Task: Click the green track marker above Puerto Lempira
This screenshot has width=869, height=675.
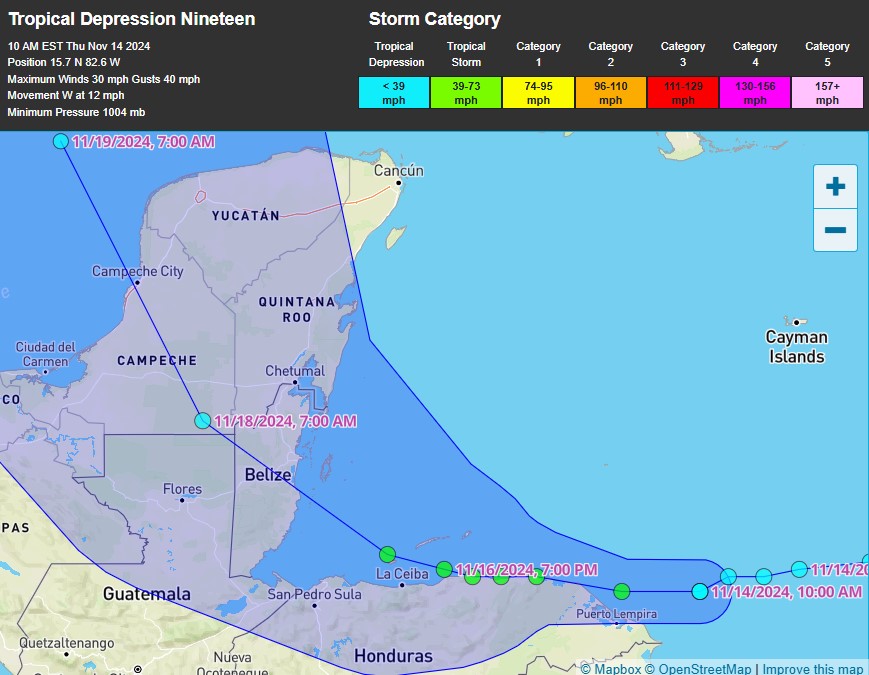Action: coord(622,591)
